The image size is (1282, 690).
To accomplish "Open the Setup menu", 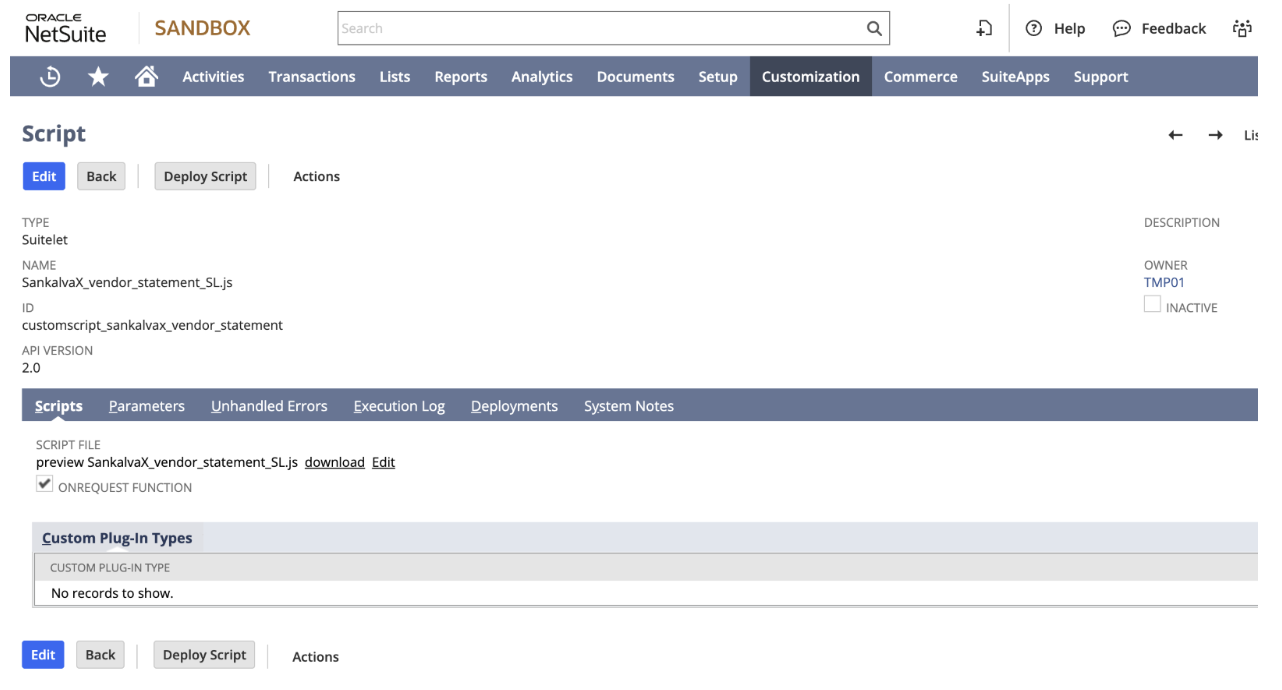I will [718, 77].
